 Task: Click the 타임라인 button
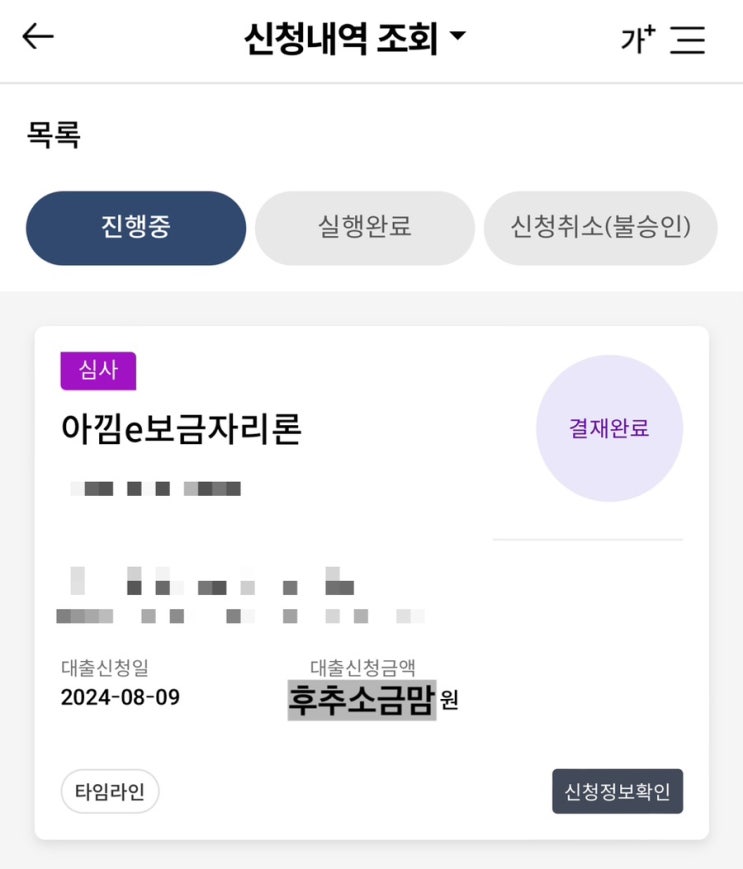point(110,791)
